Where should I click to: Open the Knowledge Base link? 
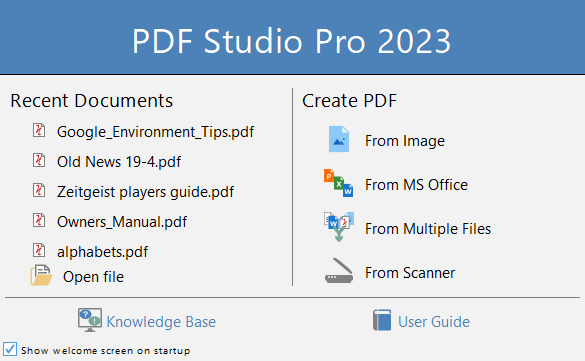click(161, 322)
